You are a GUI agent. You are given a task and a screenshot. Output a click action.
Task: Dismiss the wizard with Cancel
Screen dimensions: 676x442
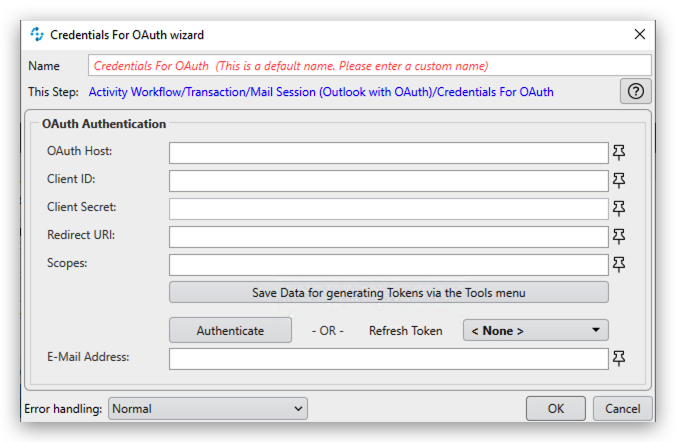tap(622, 408)
